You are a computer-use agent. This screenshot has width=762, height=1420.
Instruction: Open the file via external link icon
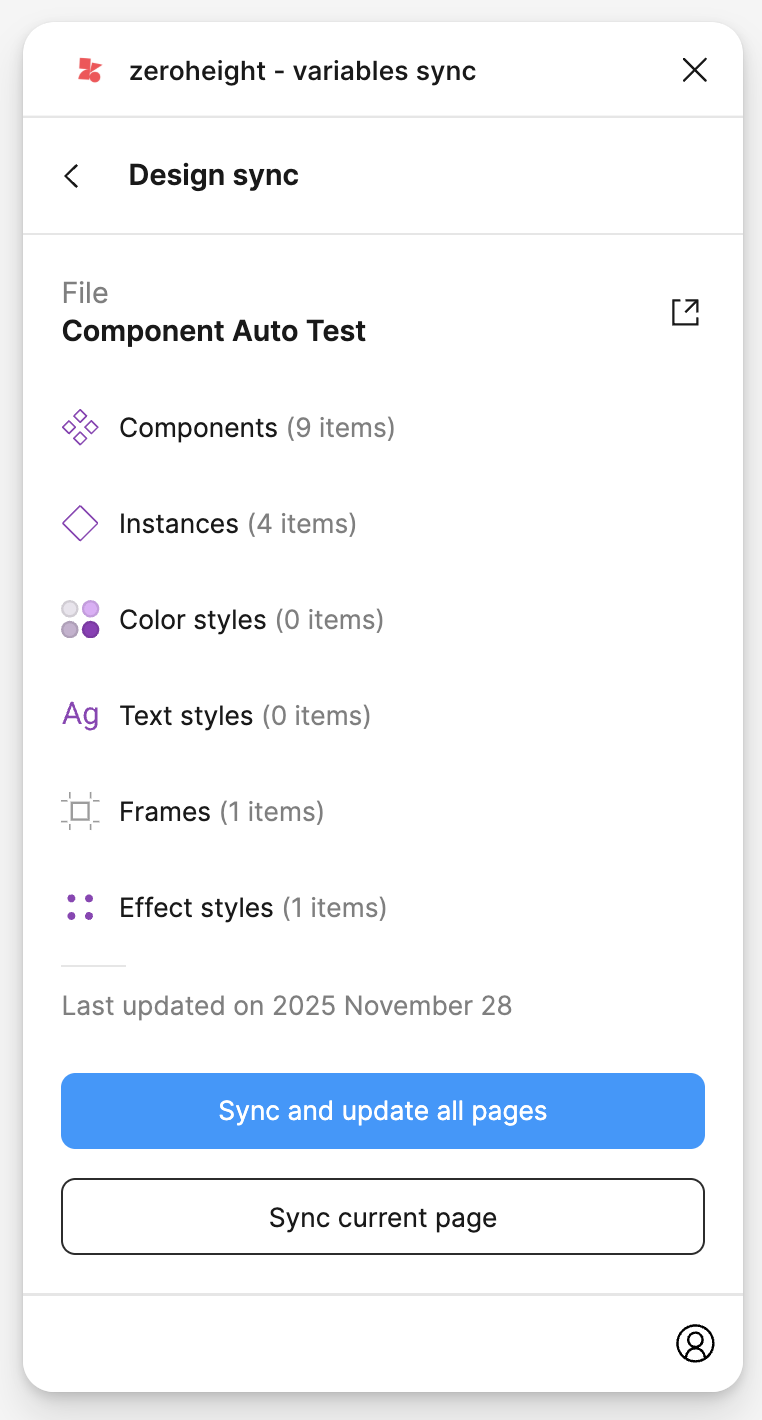tap(685, 312)
